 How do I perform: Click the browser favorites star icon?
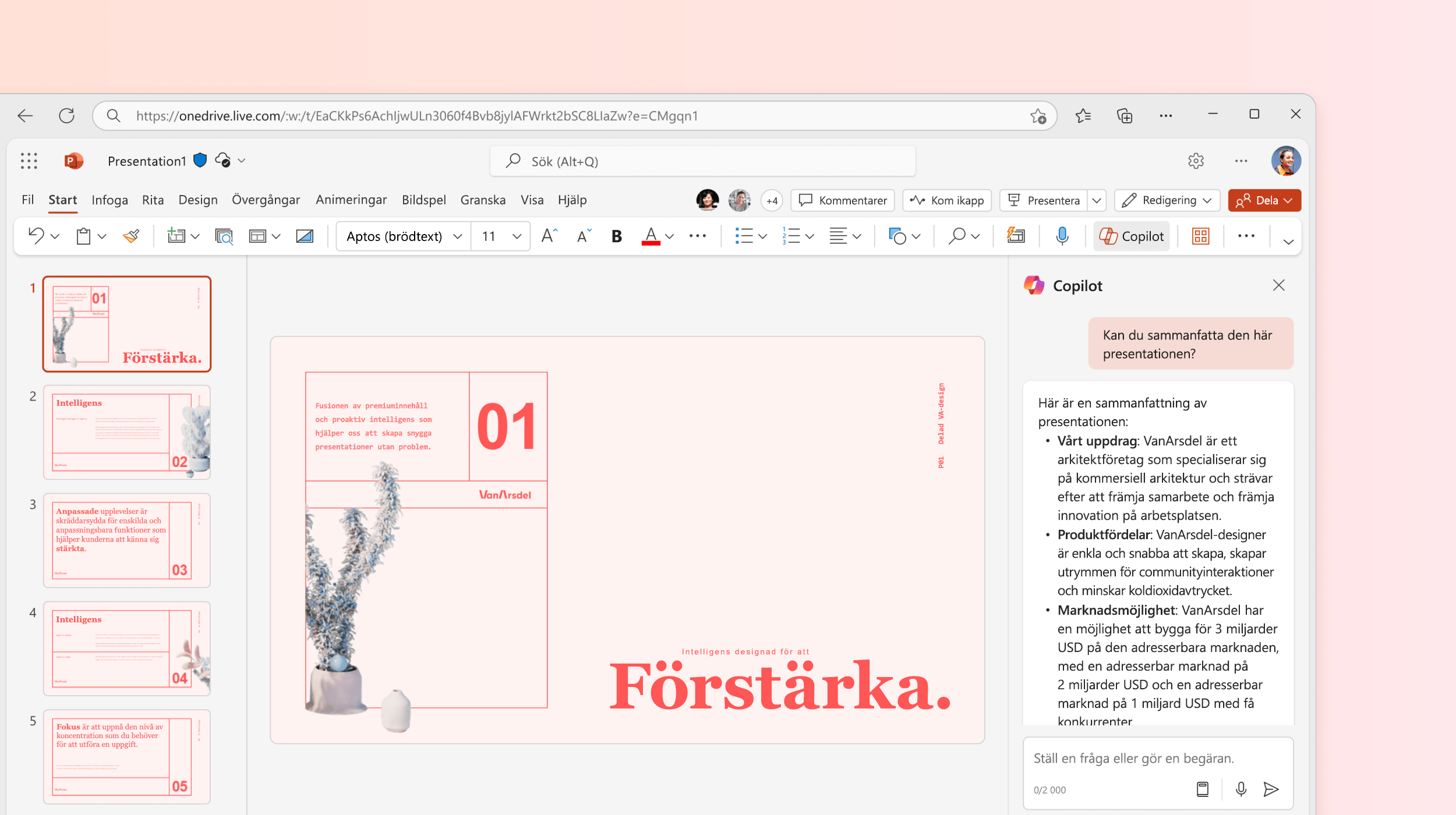click(x=1083, y=115)
